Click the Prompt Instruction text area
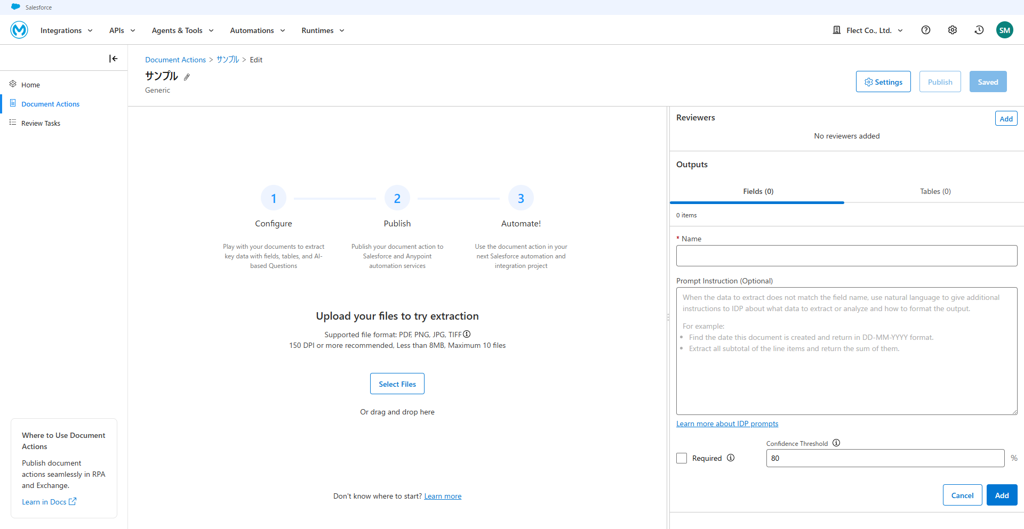The width and height of the screenshot is (1024, 529). (846, 351)
